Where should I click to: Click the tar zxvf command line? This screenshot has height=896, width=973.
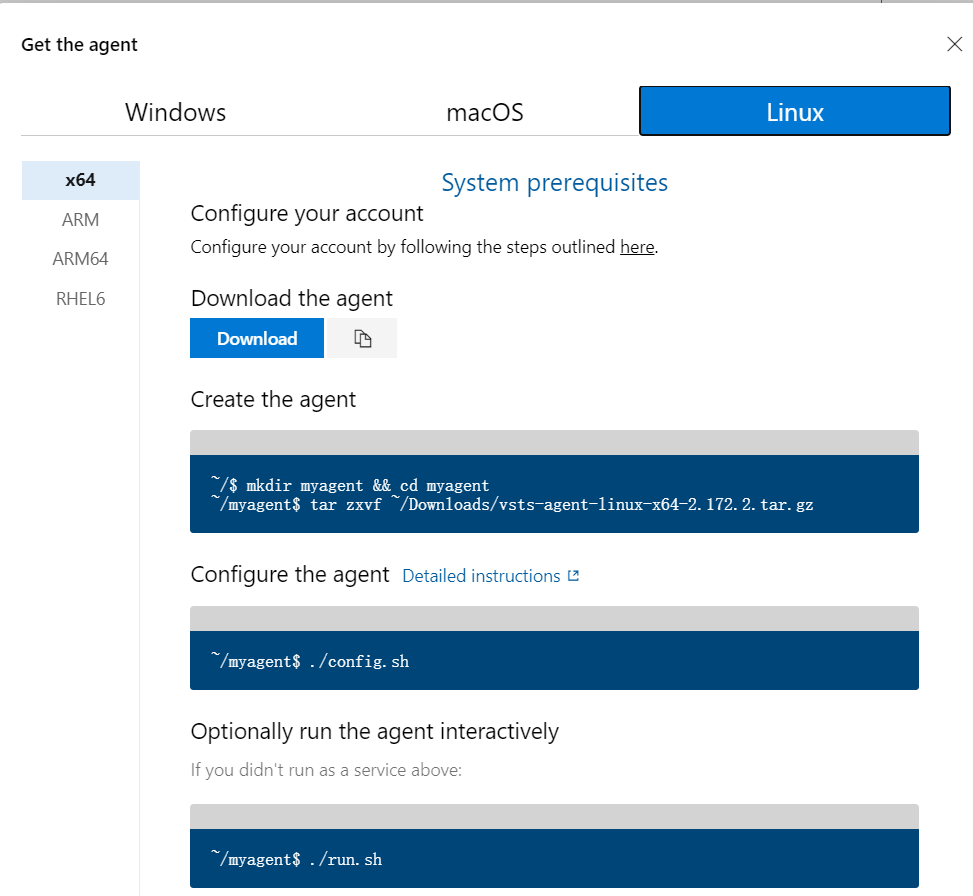[x=512, y=504]
